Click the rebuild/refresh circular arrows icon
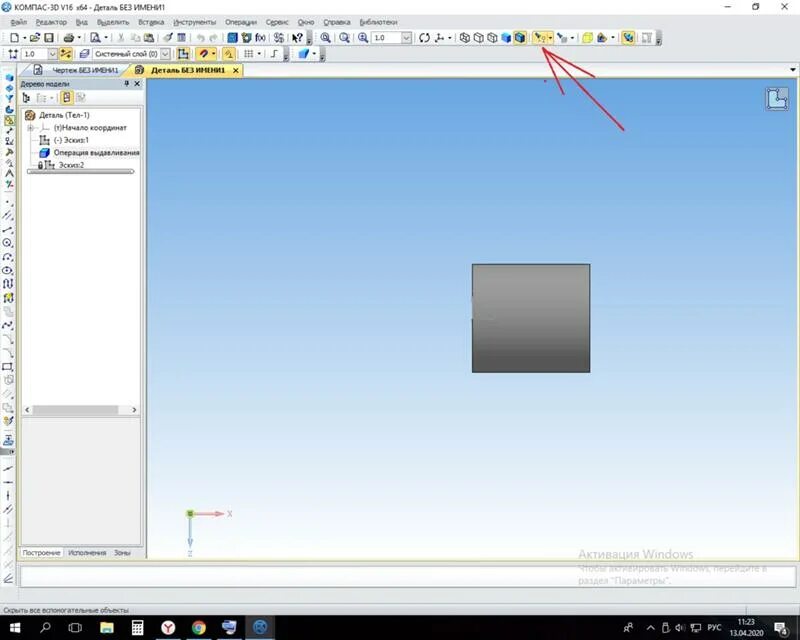This screenshot has height=640, width=800. point(424,38)
